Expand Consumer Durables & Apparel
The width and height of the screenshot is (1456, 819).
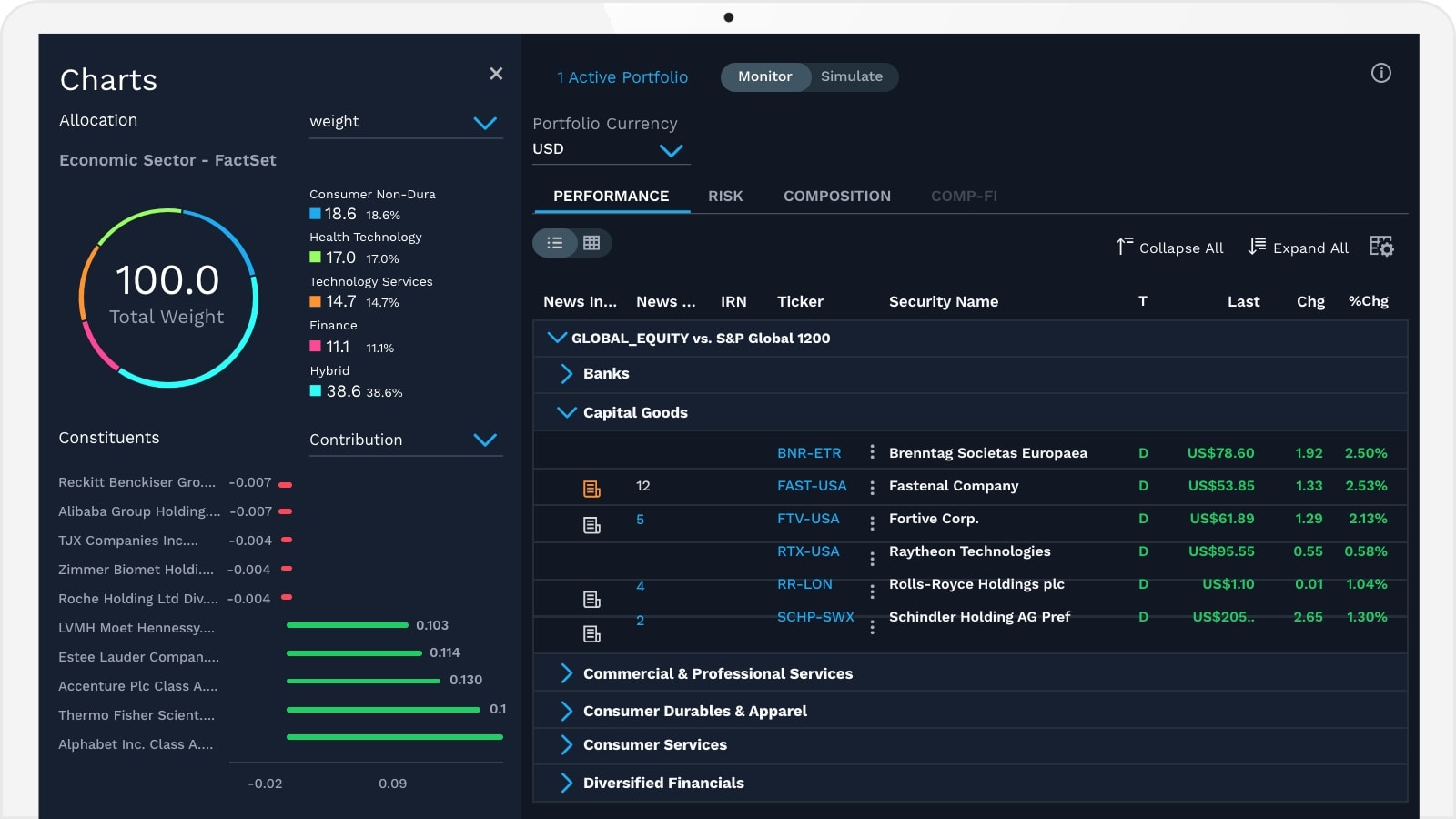(x=566, y=711)
